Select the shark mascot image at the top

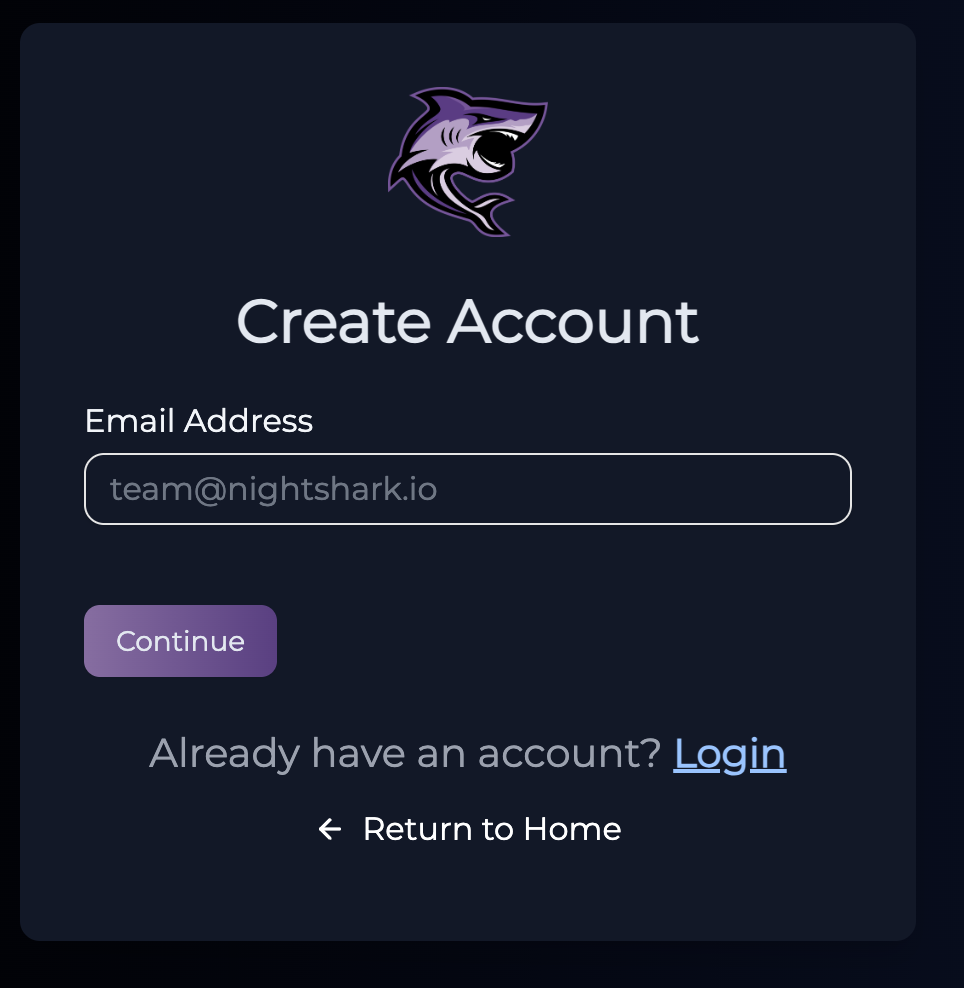pyautogui.click(x=468, y=161)
